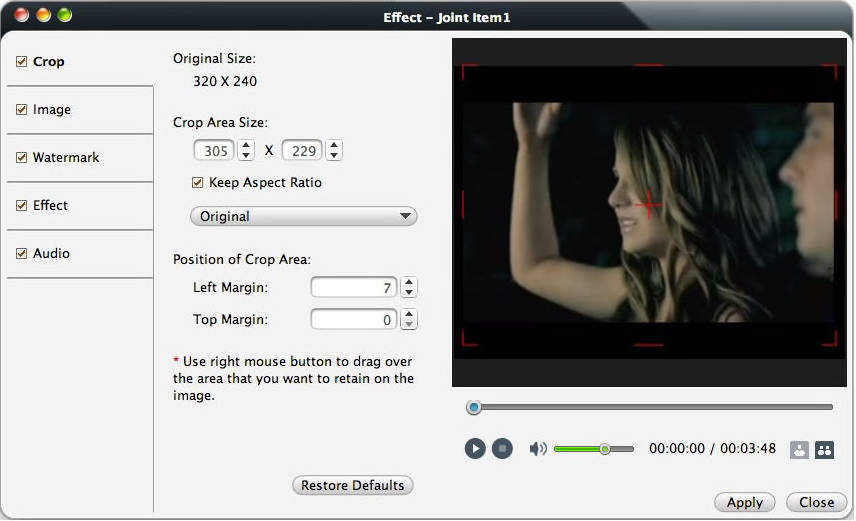Click the crop width field 305
The height and width of the screenshot is (521, 856).
tap(214, 151)
